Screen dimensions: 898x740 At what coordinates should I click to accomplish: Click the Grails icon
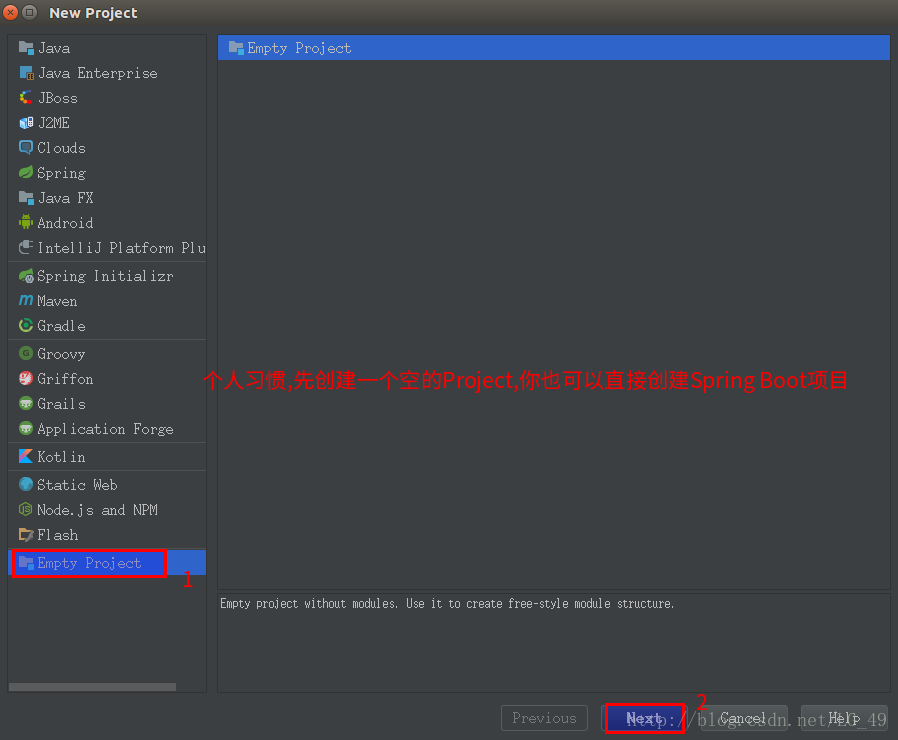pyautogui.click(x=26, y=403)
